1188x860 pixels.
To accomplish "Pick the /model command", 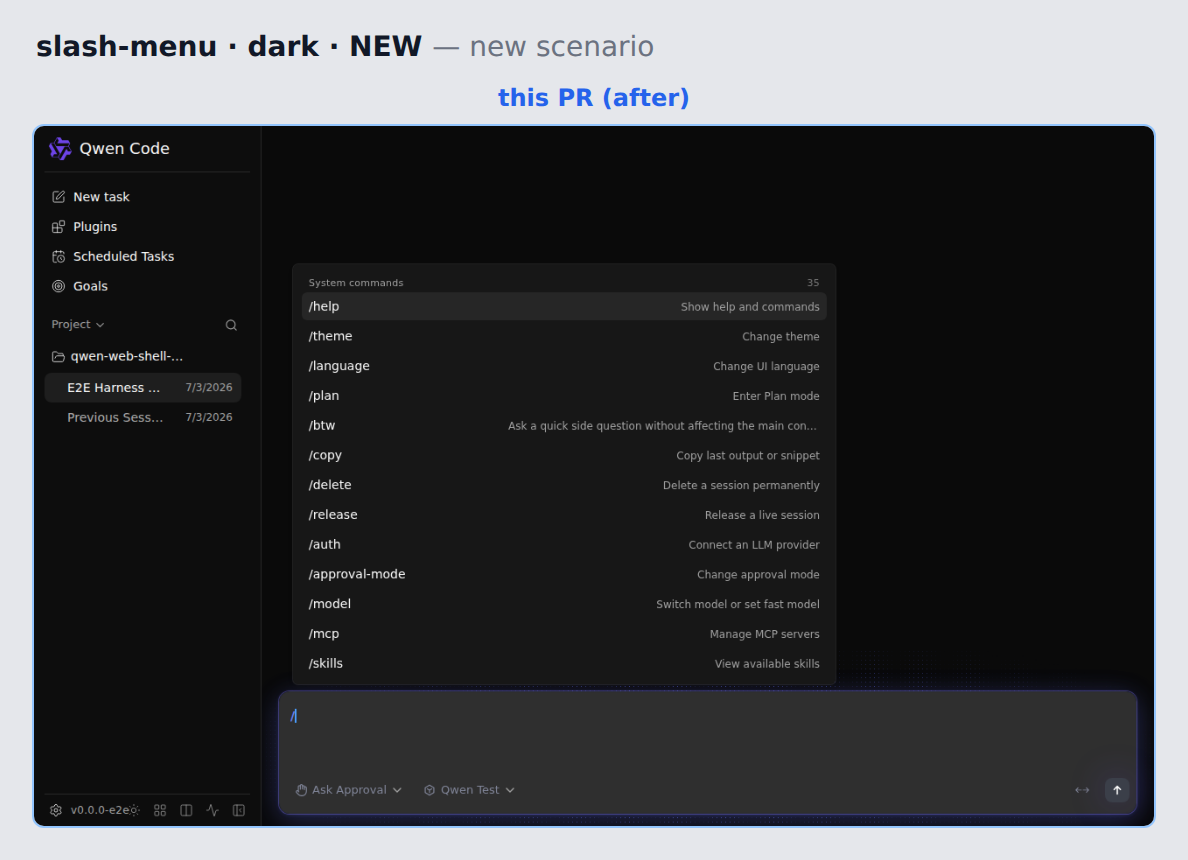I will [564, 604].
